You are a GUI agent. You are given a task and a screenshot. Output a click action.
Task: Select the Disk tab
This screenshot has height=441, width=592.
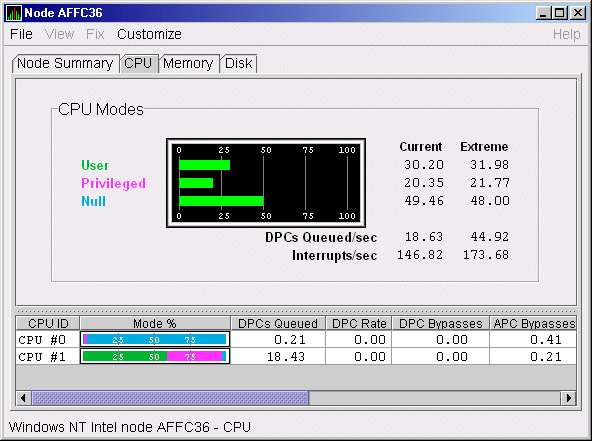point(239,63)
